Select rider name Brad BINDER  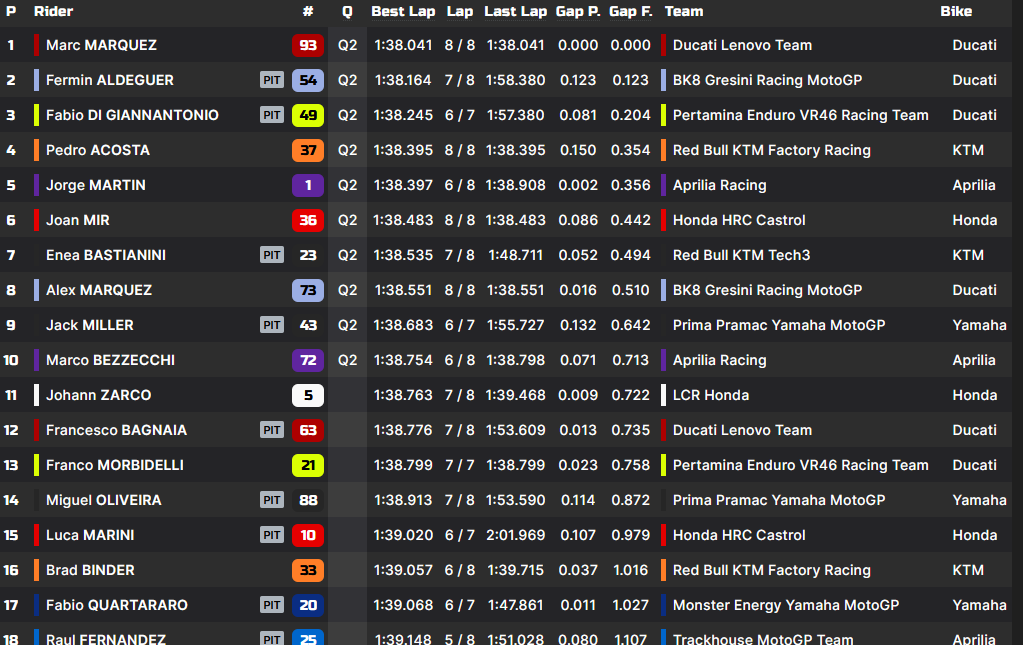point(90,570)
